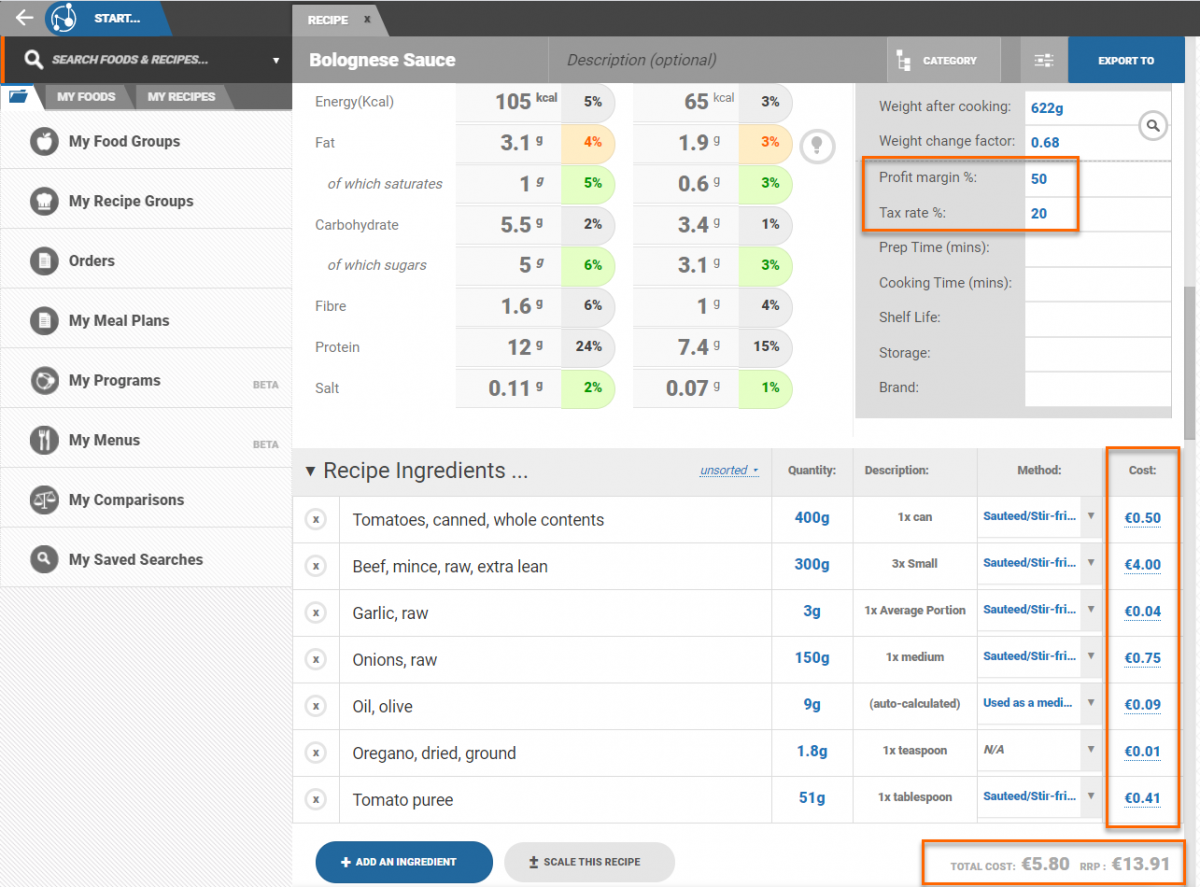Click the back arrow icon
Viewport: 1200px width, 887px height.
24,18
